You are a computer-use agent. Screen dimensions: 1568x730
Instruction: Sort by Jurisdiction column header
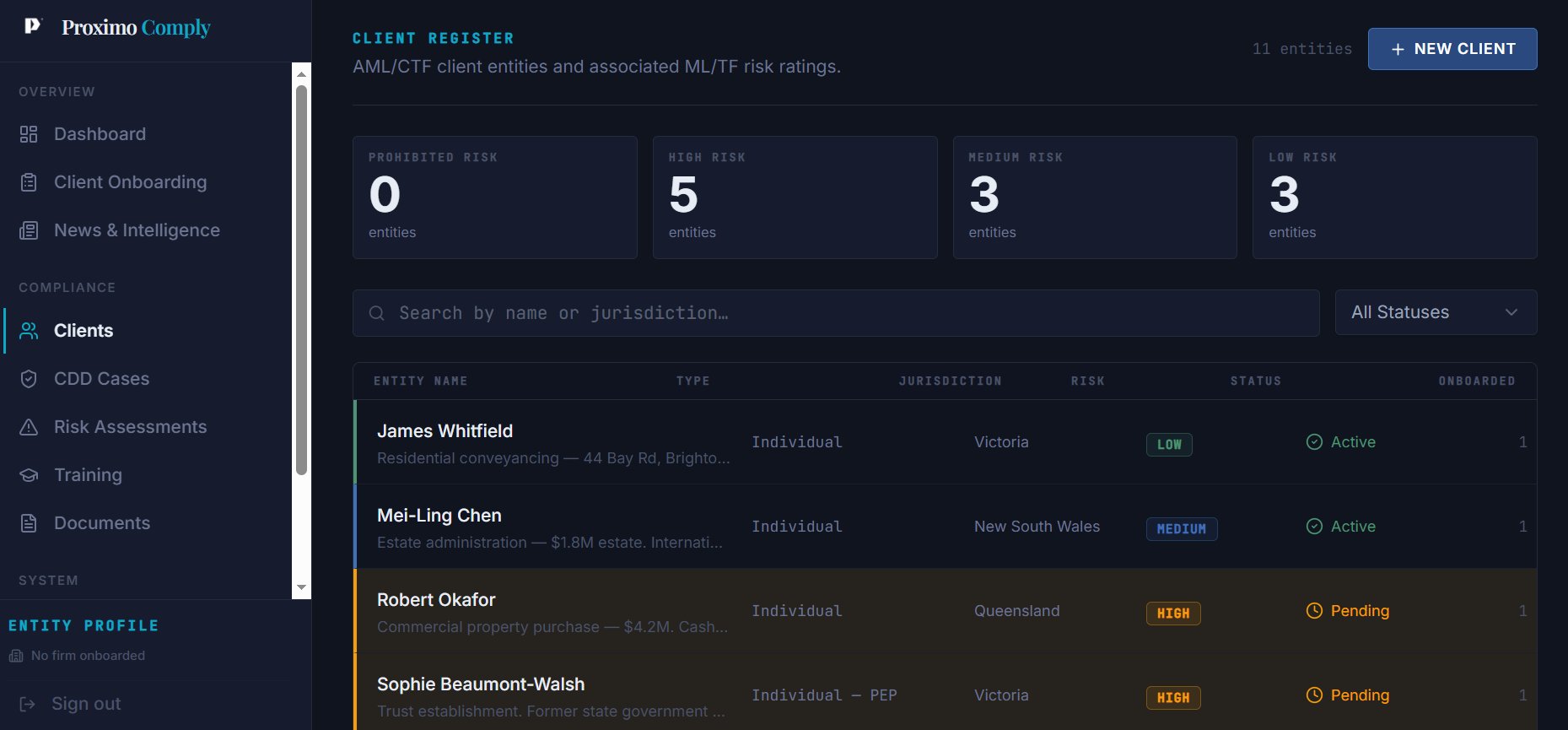click(950, 381)
